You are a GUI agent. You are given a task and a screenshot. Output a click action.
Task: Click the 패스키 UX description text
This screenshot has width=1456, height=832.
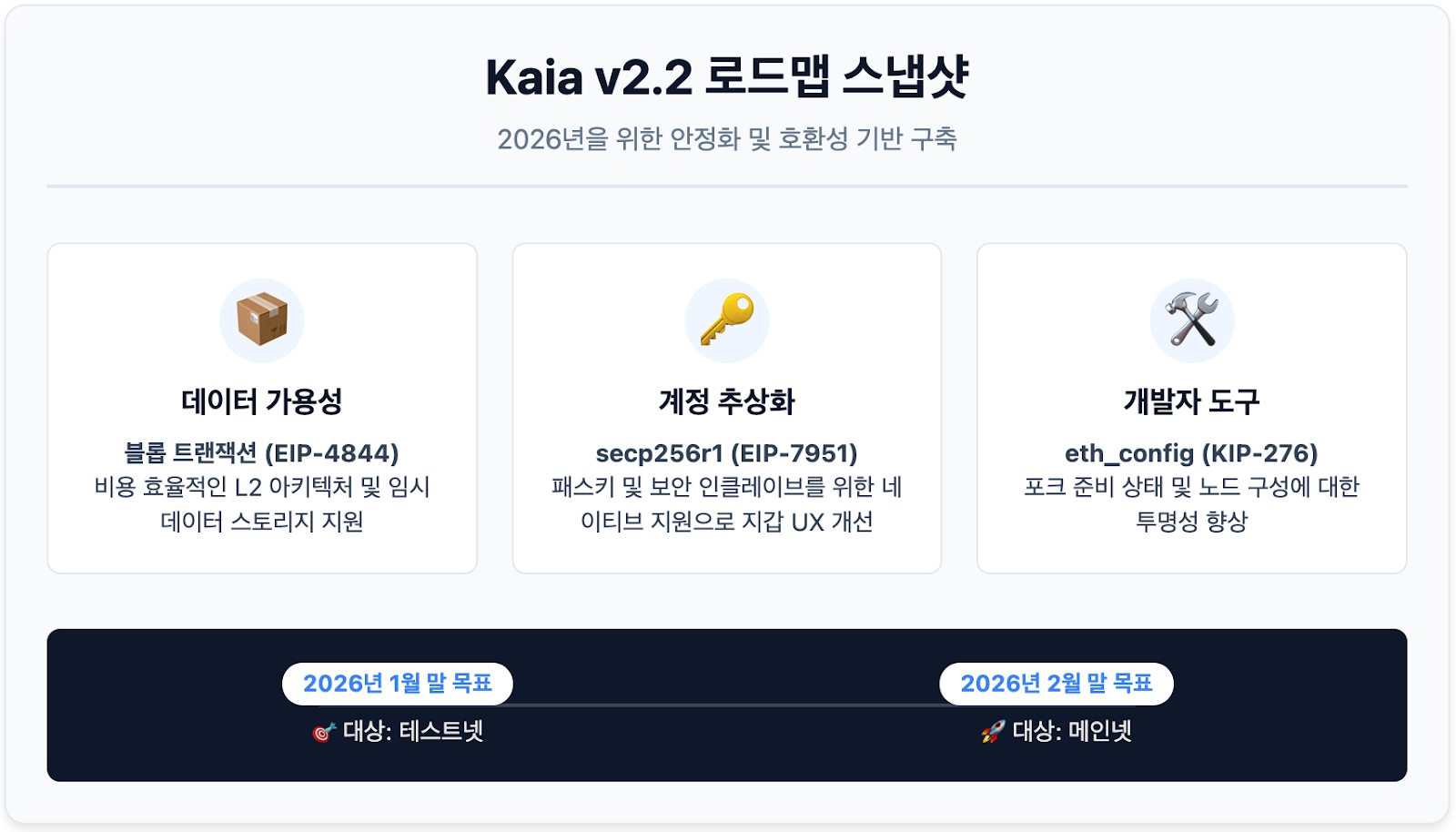point(727,504)
